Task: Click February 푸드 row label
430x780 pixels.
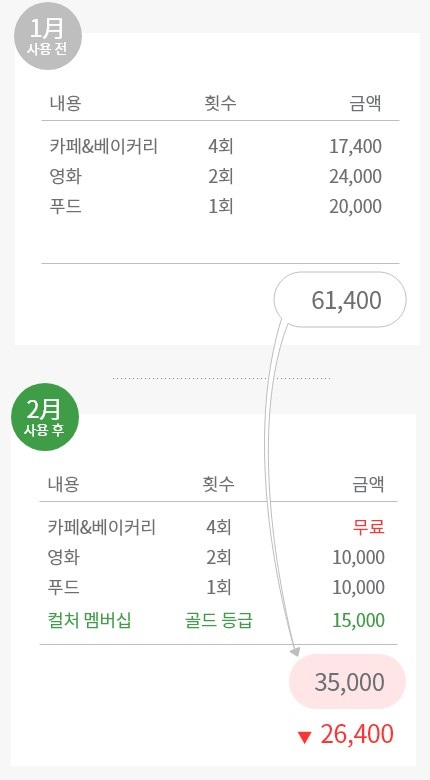Action: 64,587
